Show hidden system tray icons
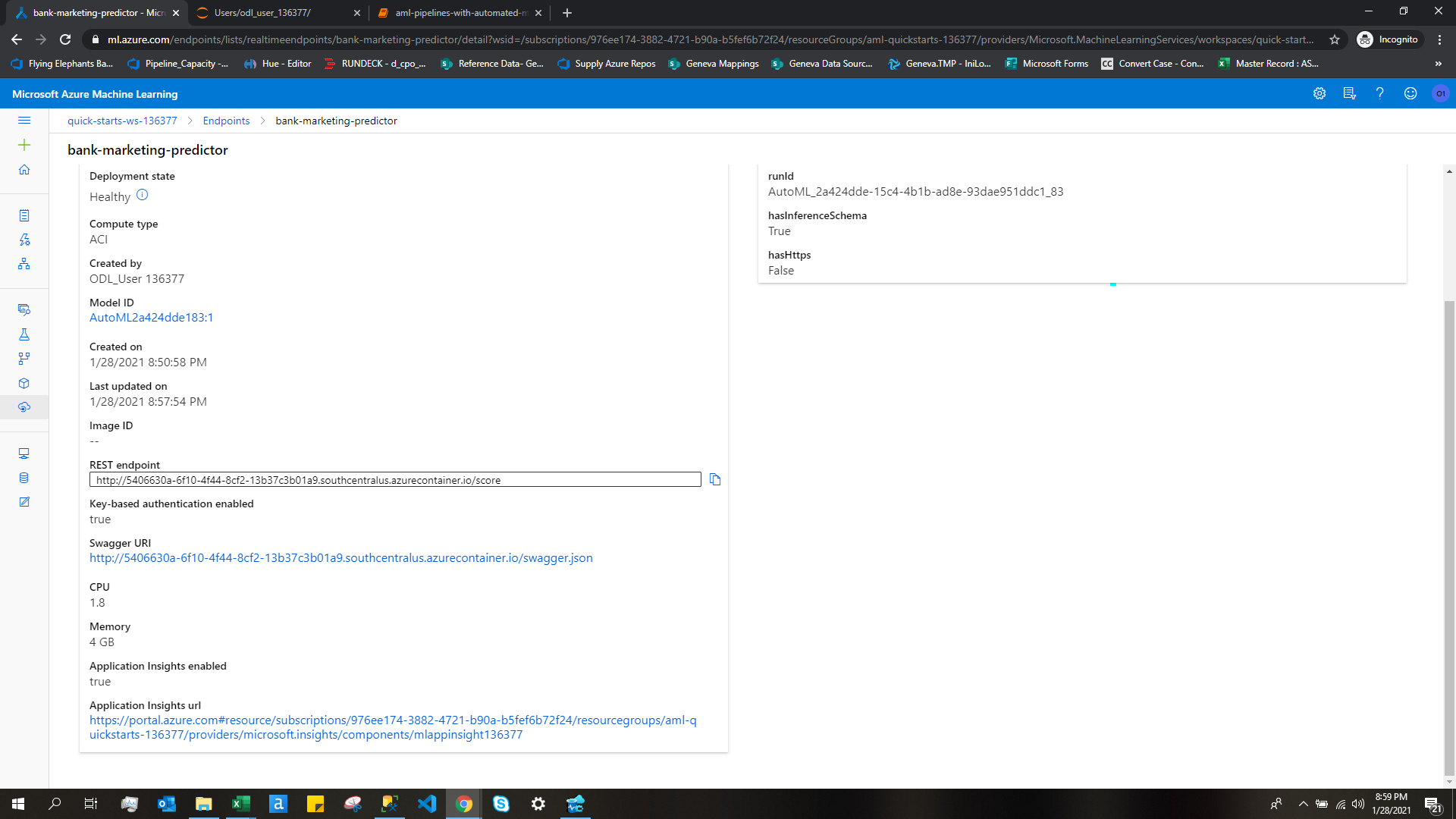 (x=1303, y=804)
